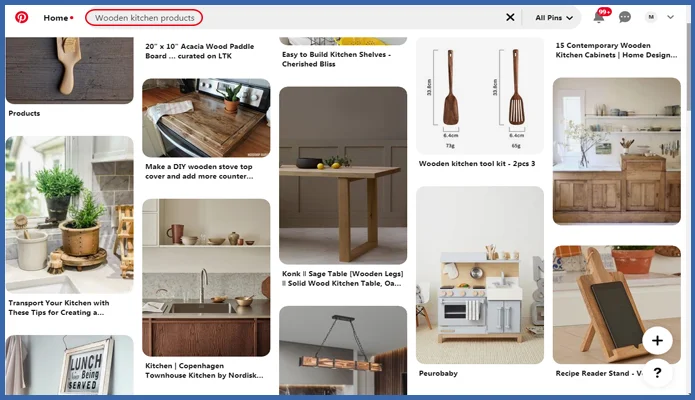Click the Wooden kitchen products search field
Image resolution: width=695 pixels, height=400 pixels.
145,17
